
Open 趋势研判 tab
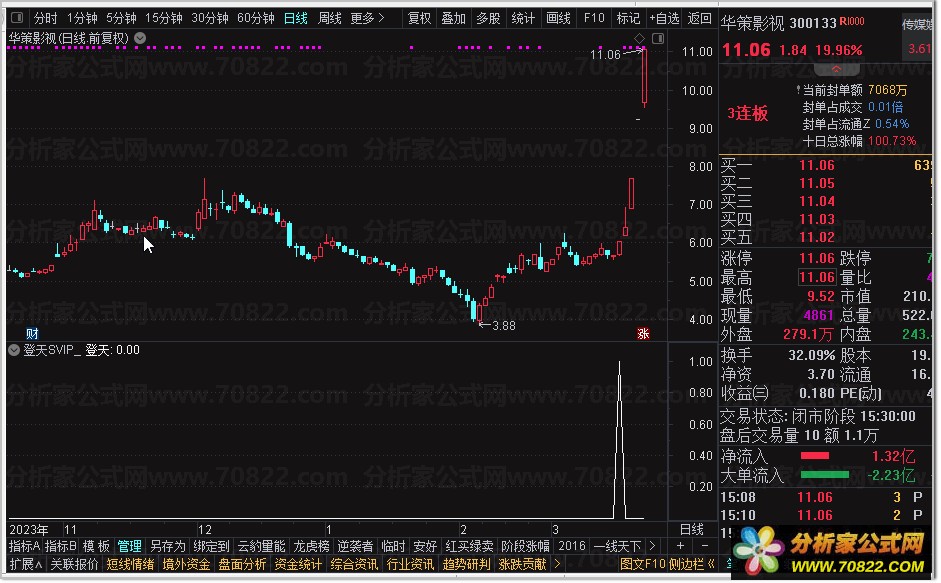(466, 564)
